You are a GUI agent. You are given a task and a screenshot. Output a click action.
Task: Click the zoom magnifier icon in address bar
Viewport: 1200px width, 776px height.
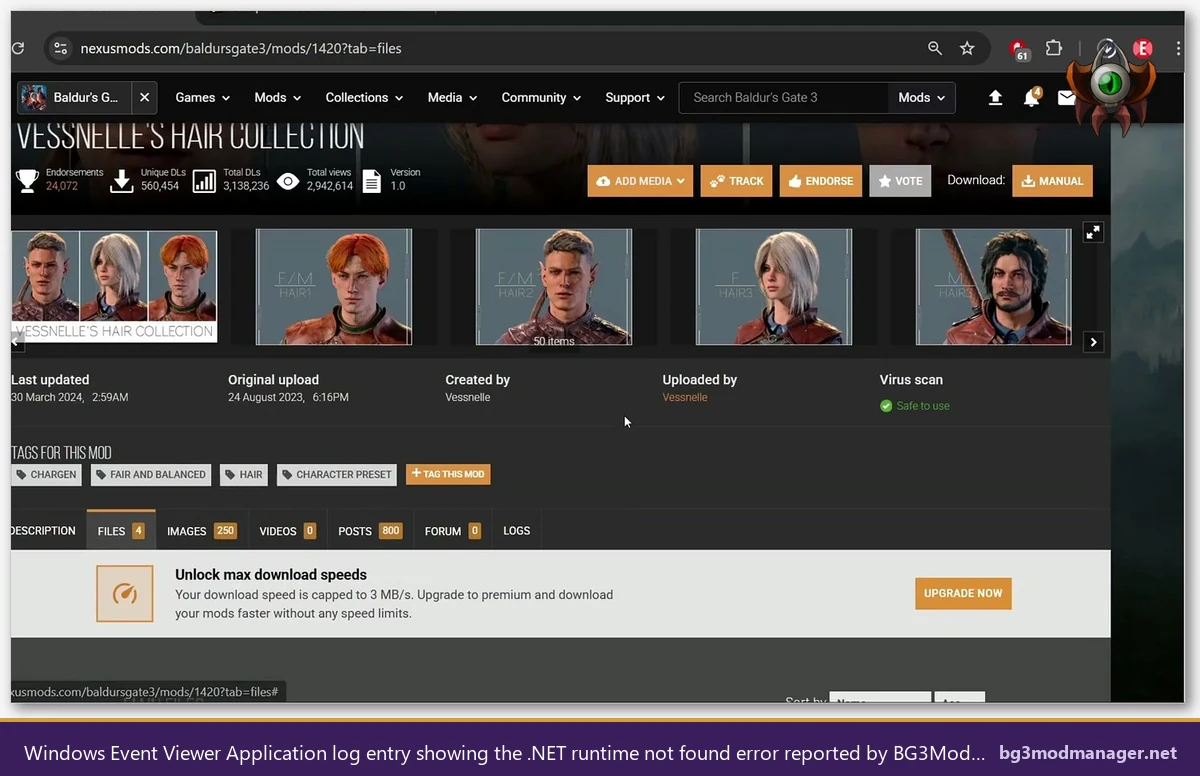click(935, 48)
